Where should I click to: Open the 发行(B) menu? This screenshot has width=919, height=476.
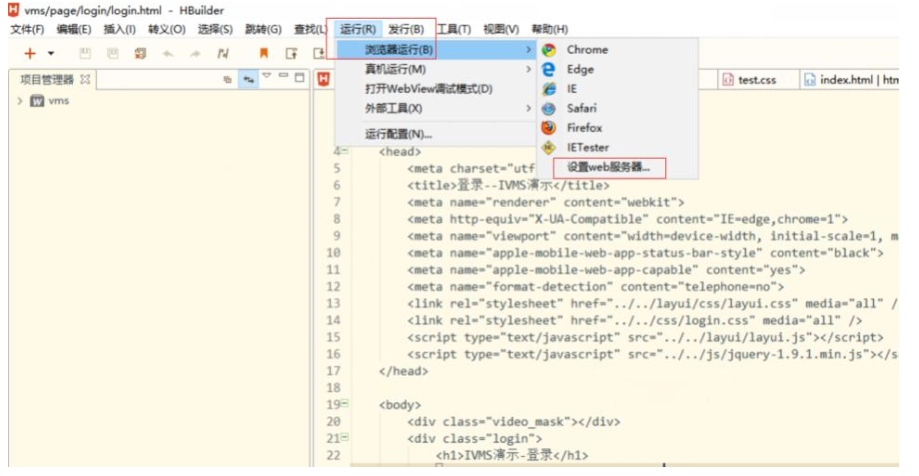point(406,29)
